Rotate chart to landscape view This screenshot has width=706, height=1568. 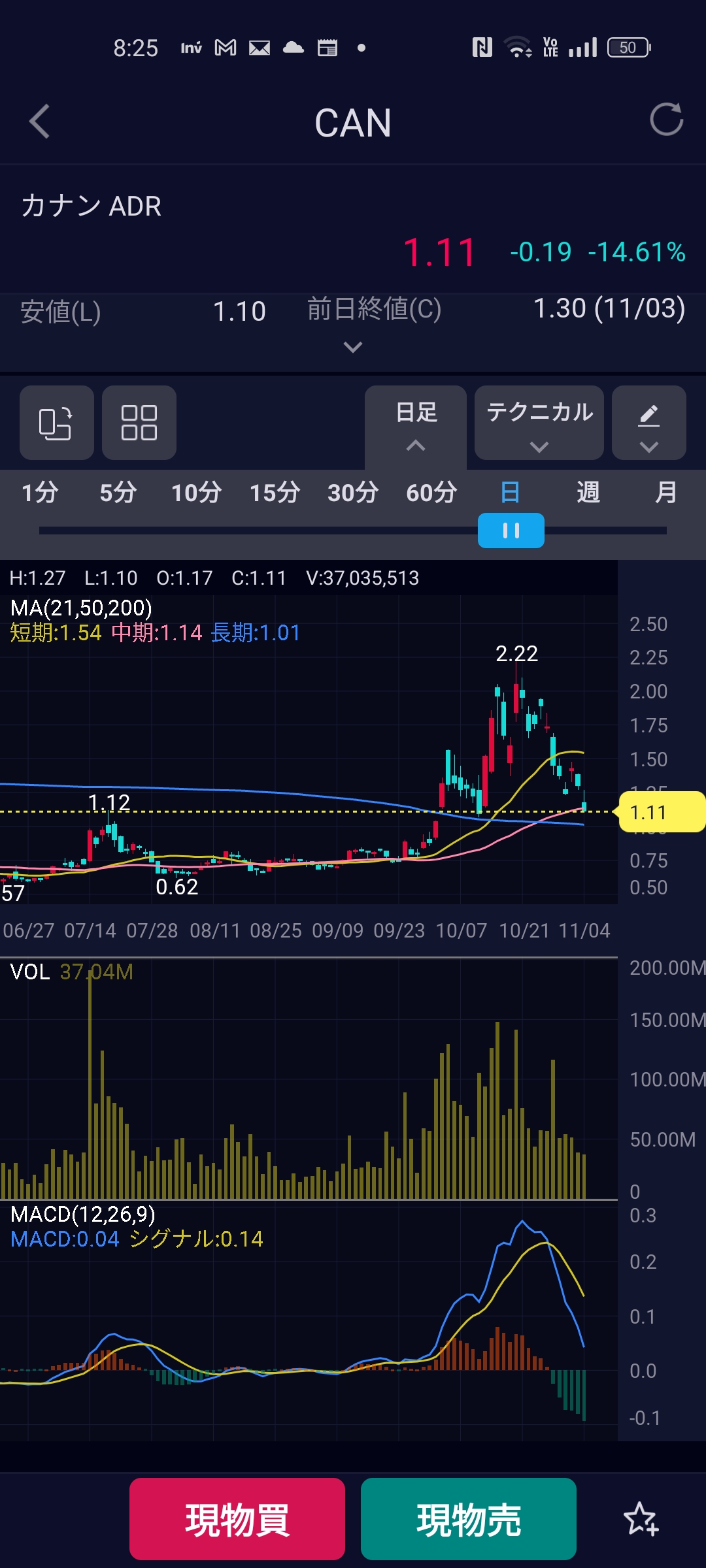(56, 423)
